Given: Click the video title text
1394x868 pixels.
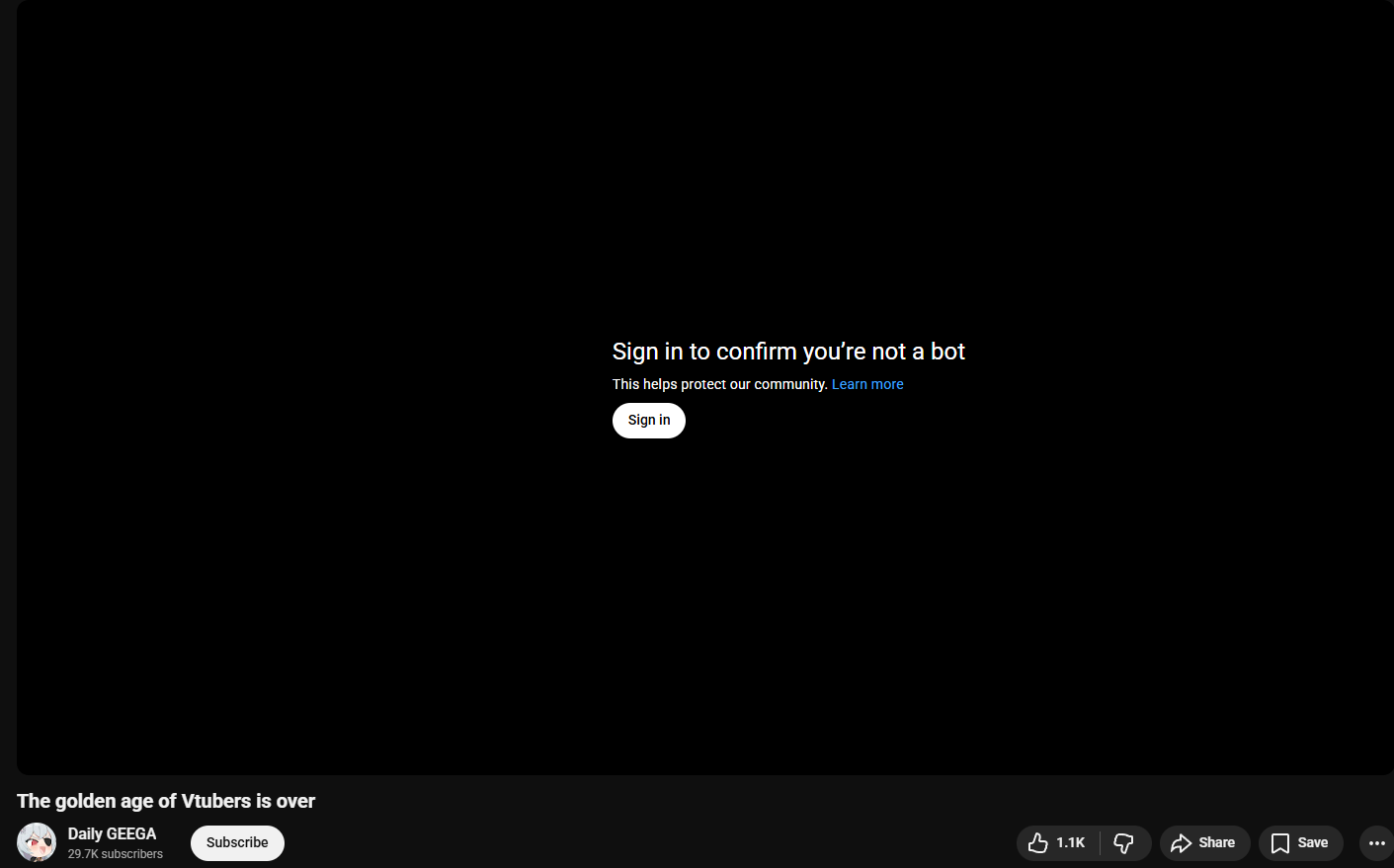Looking at the screenshot, I should [166, 801].
